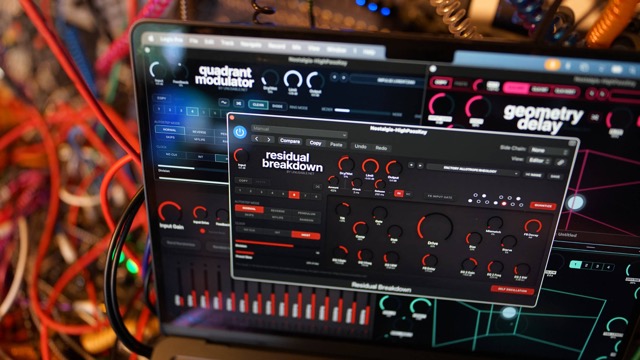Click the link icon beside View
This screenshot has width=640, height=360.
[x=561, y=162]
